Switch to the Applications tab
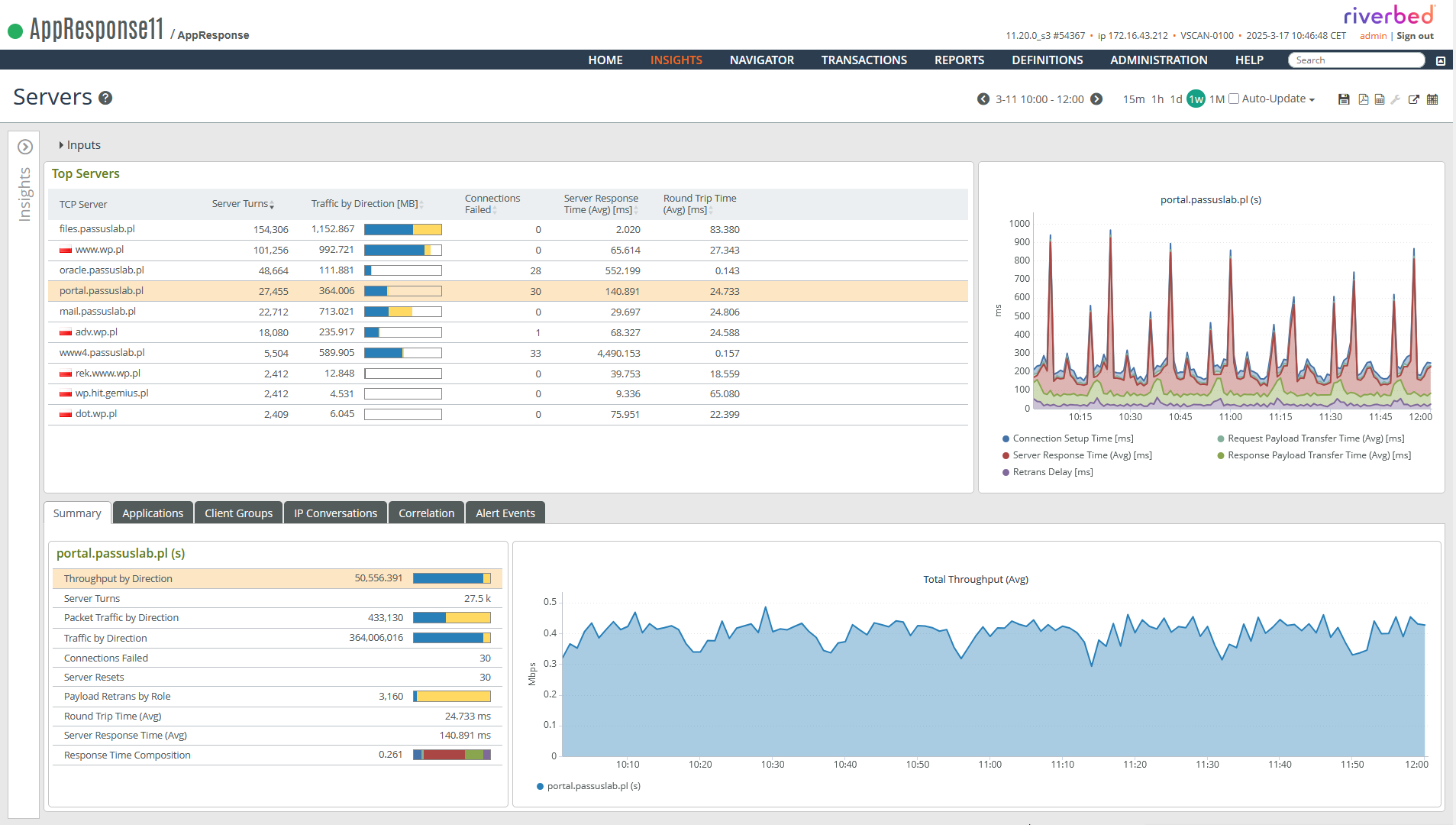Image resolution: width=1456 pixels, height=825 pixels. click(x=153, y=513)
